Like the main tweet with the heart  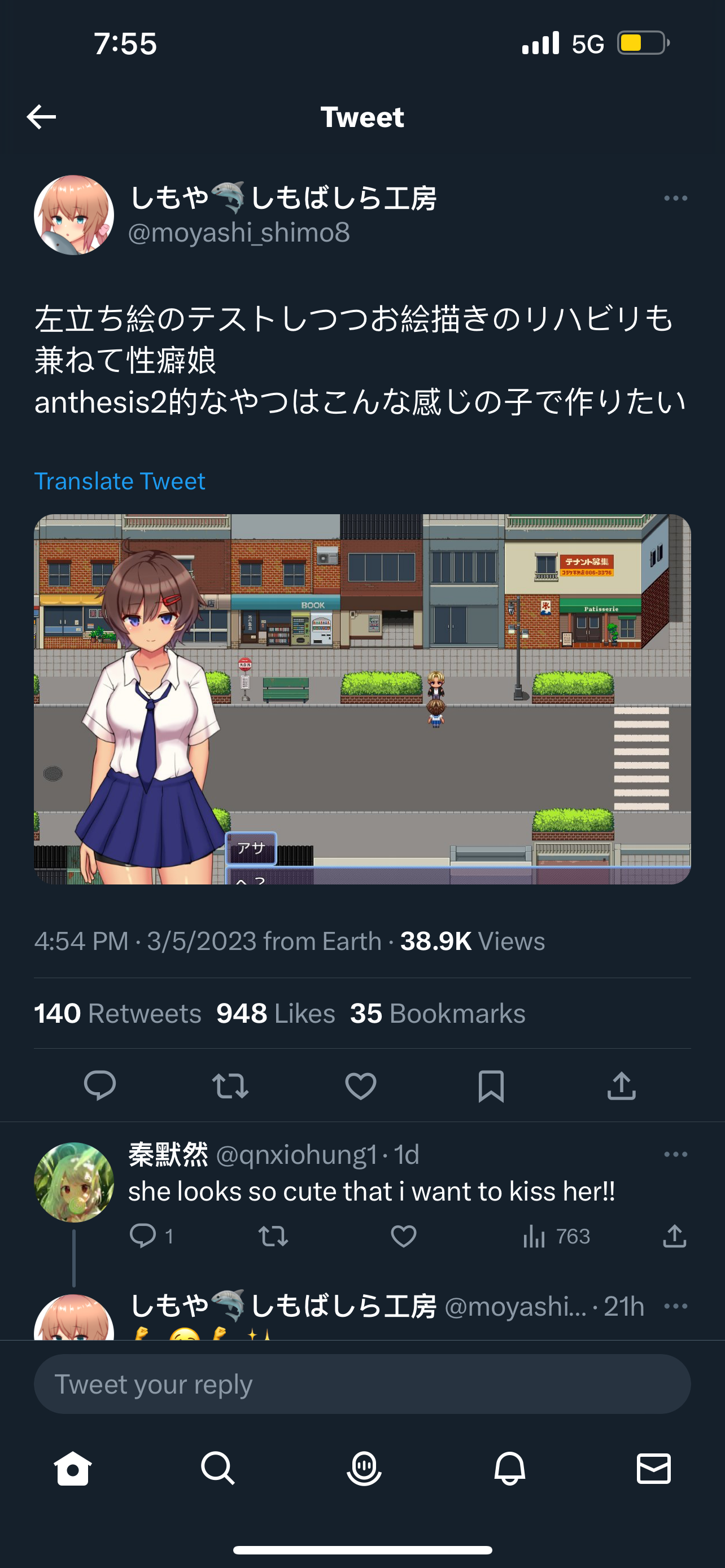360,1085
